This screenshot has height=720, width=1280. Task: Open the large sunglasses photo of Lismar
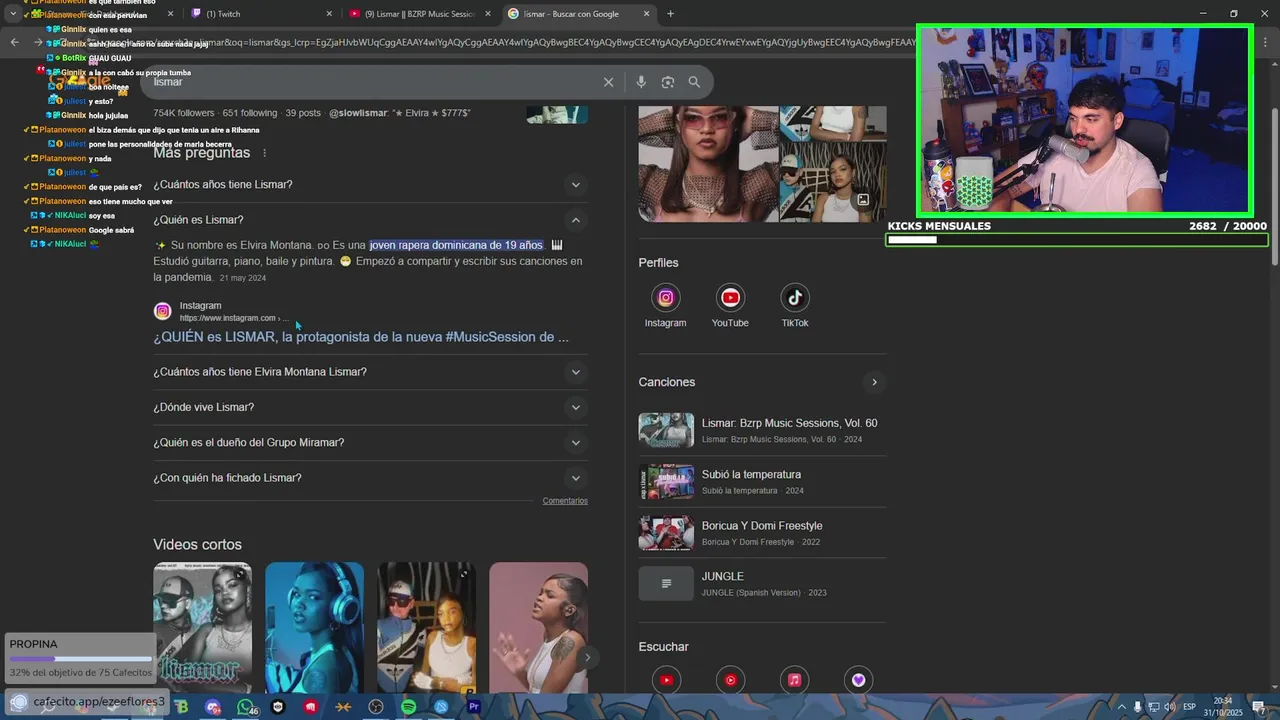pos(708,164)
